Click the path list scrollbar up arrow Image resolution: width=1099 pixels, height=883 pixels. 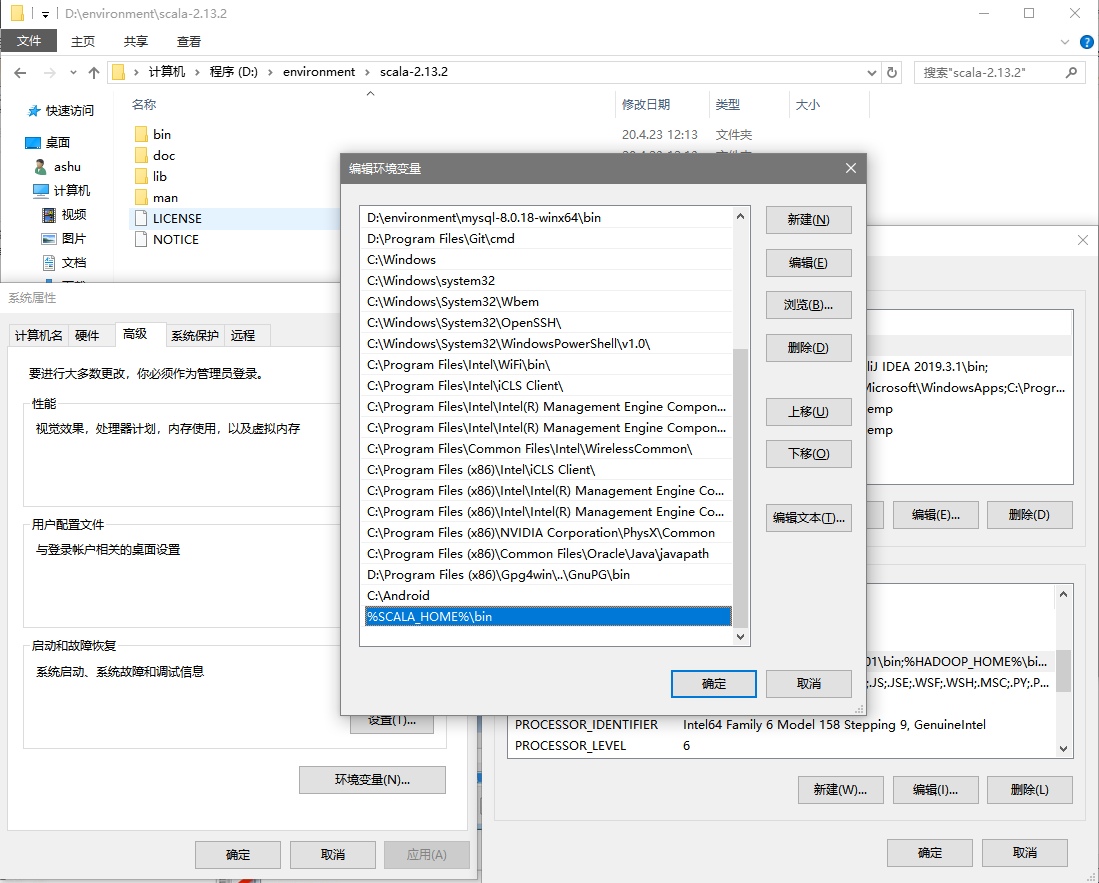pyautogui.click(x=740, y=216)
